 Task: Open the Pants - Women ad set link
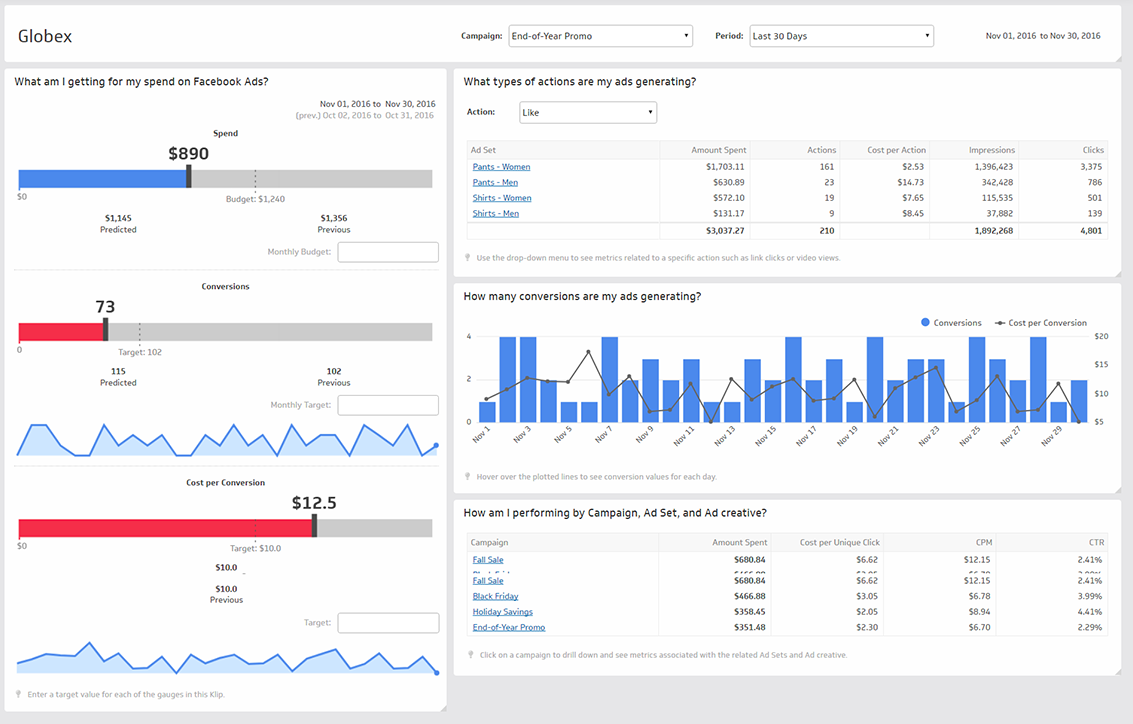501,167
